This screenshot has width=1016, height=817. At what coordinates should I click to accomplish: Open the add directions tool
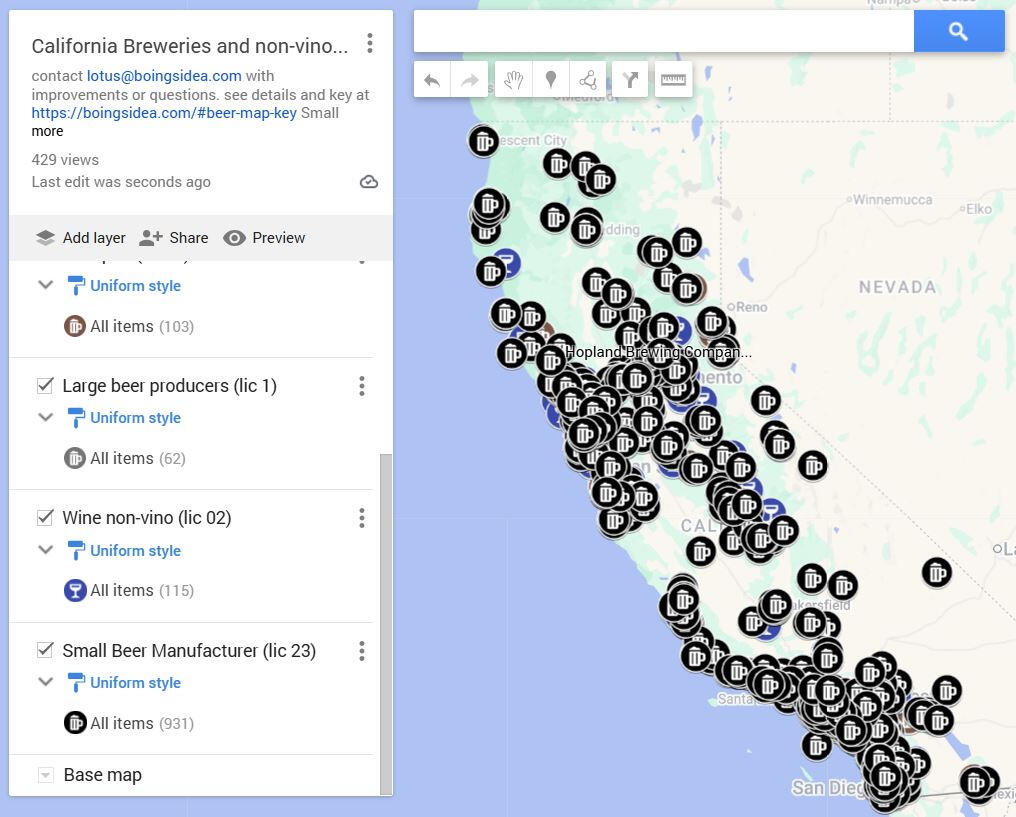coord(630,80)
